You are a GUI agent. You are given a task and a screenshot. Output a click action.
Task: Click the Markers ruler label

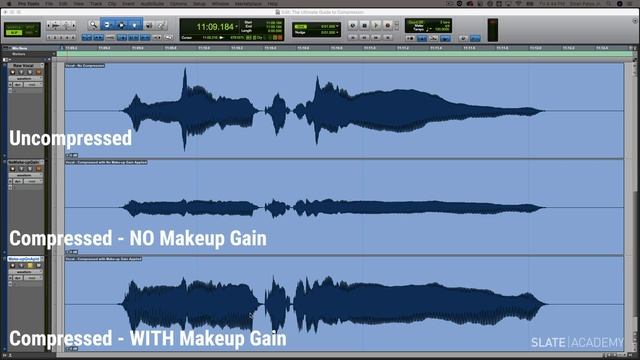point(19,54)
